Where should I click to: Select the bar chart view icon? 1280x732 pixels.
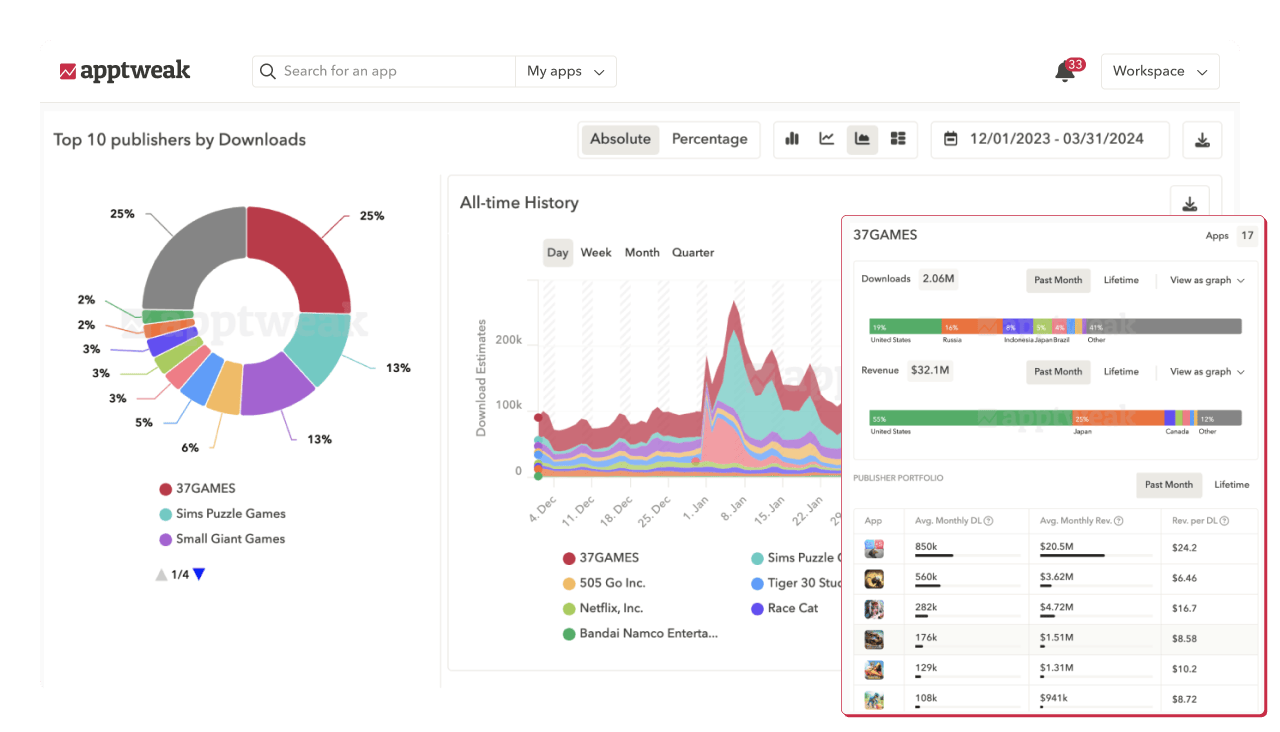pyautogui.click(x=791, y=139)
